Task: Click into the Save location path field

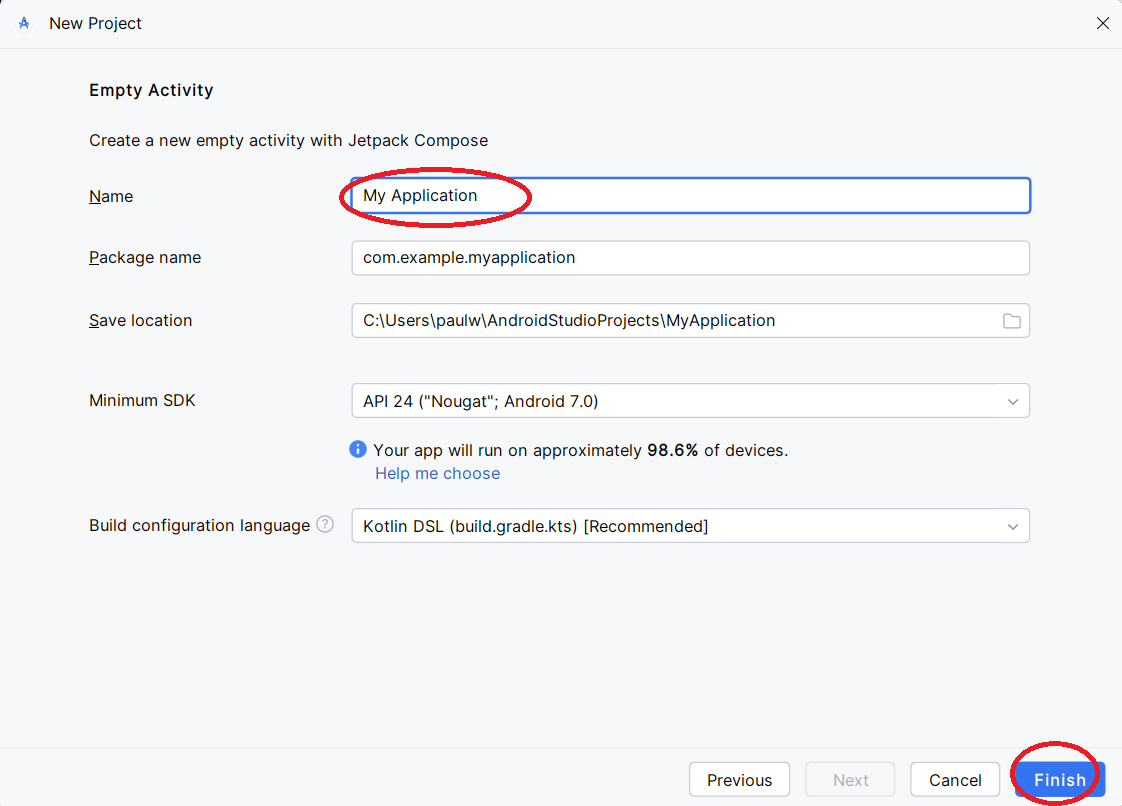Action: pos(670,321)
